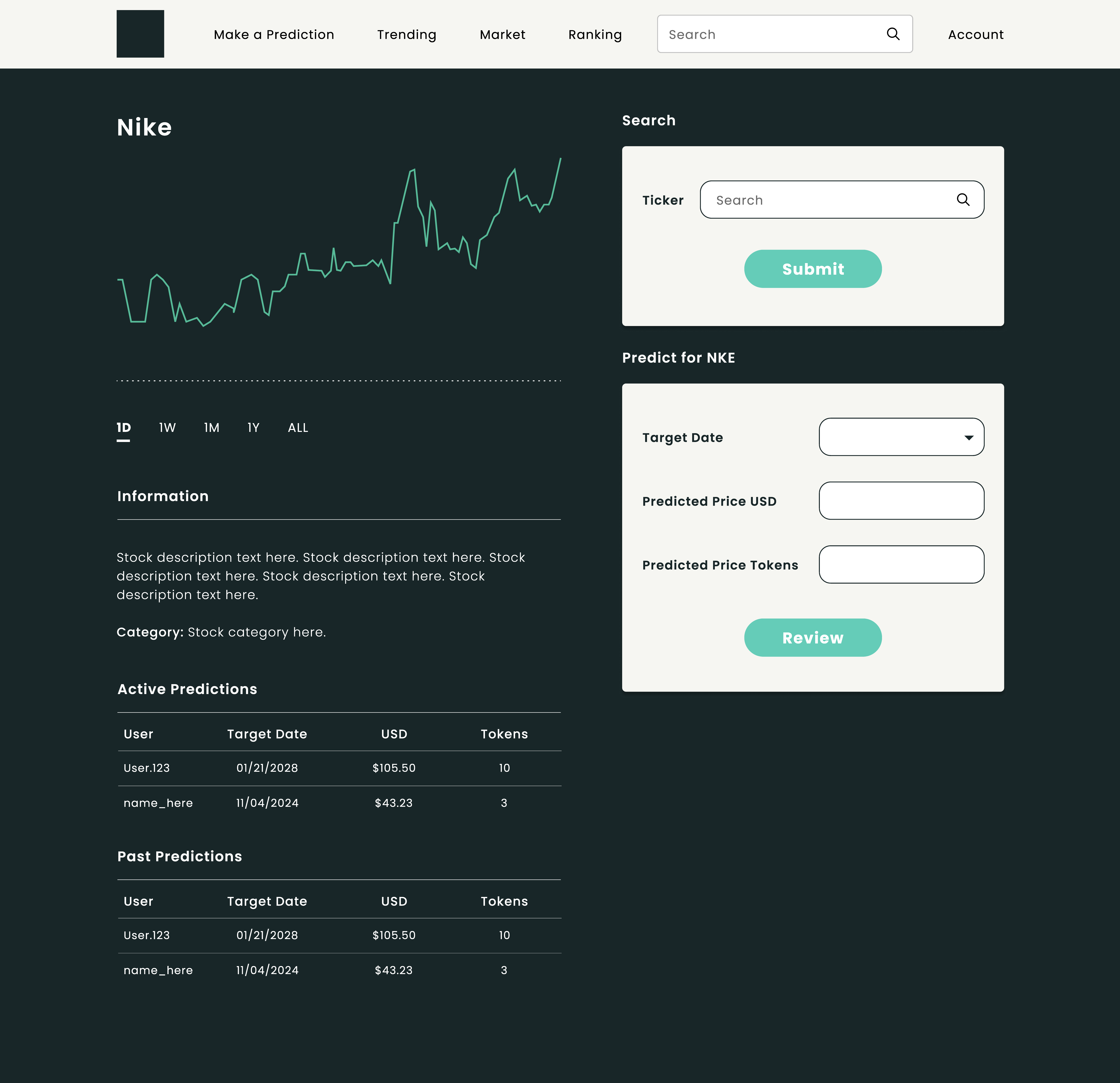Viewport: 1120px width, 1083px height.
Task: Click the site logo in the top left
Action: (140, 34)
